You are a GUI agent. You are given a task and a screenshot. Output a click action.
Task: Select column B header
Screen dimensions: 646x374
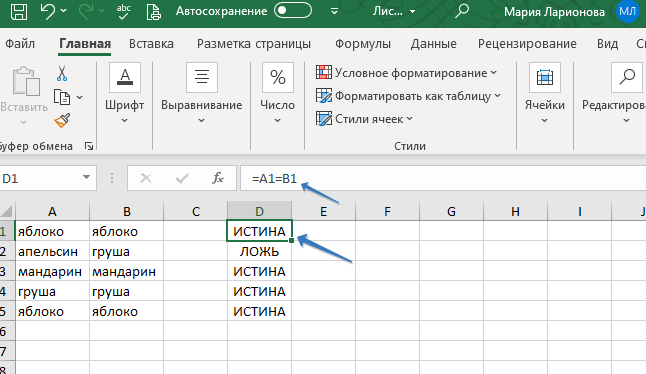click(x=126, y=211)
